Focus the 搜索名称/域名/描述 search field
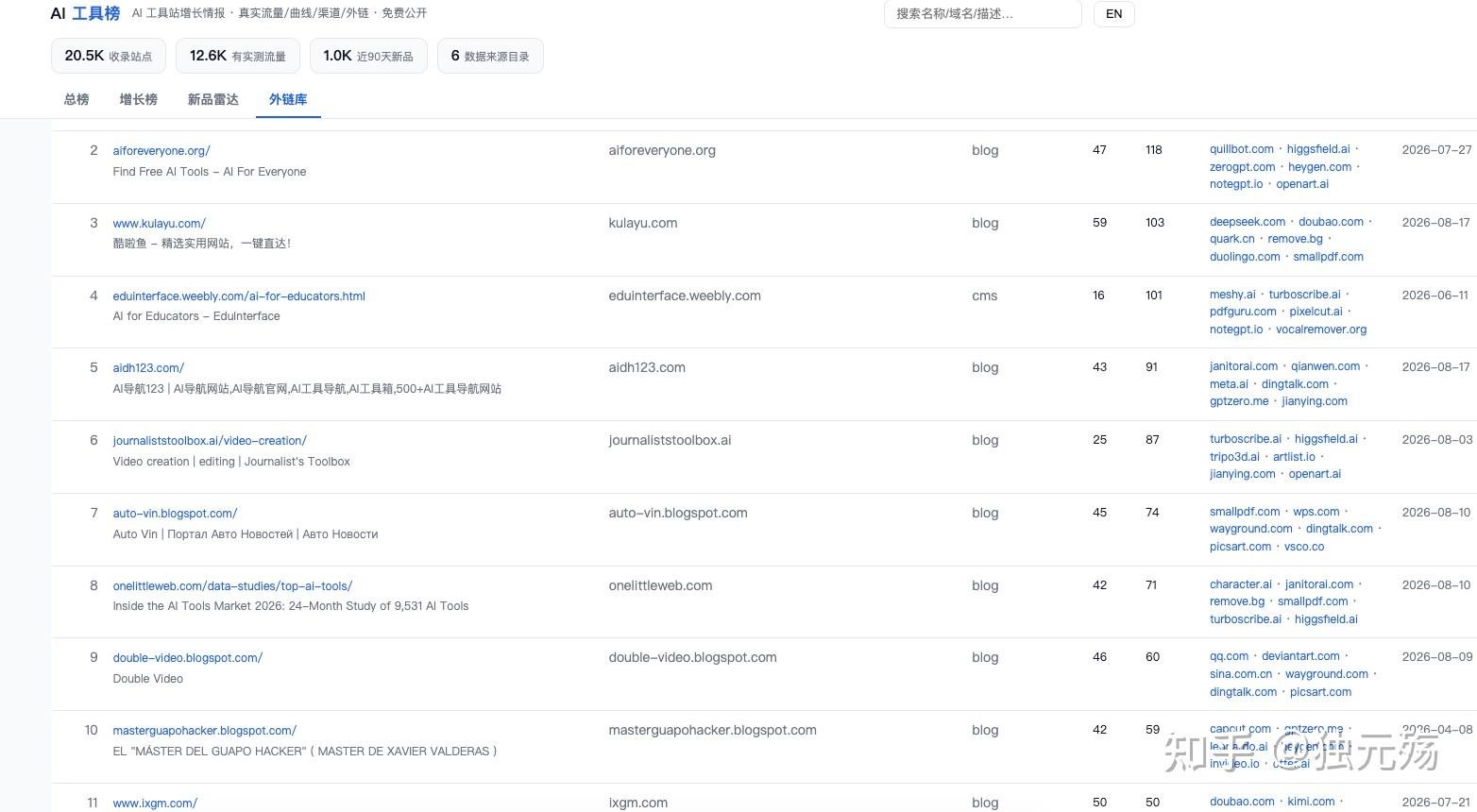Screen dimensions: 1477x812 [x=983, y=14]
